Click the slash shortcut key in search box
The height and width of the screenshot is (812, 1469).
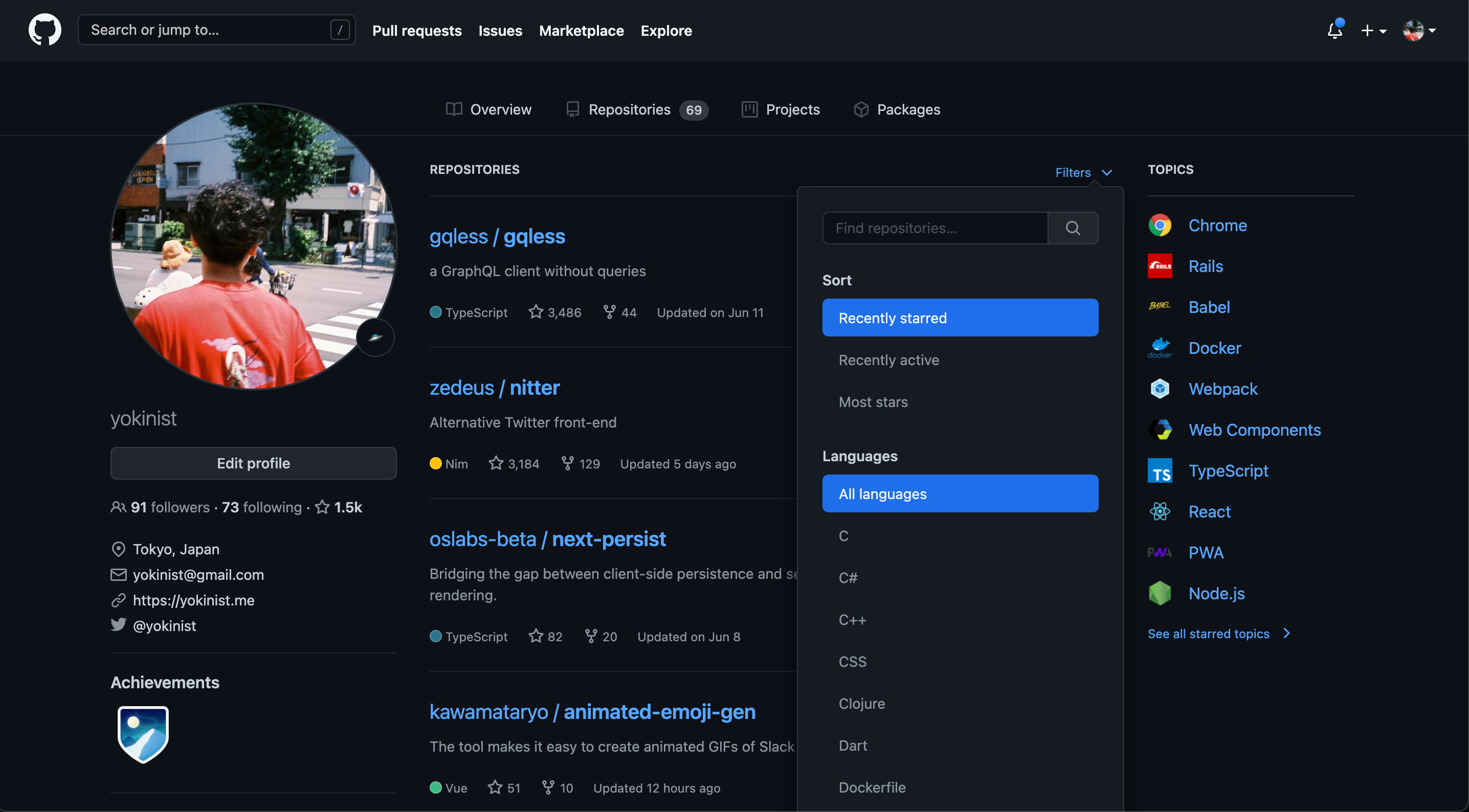click(x=340, y=30)
